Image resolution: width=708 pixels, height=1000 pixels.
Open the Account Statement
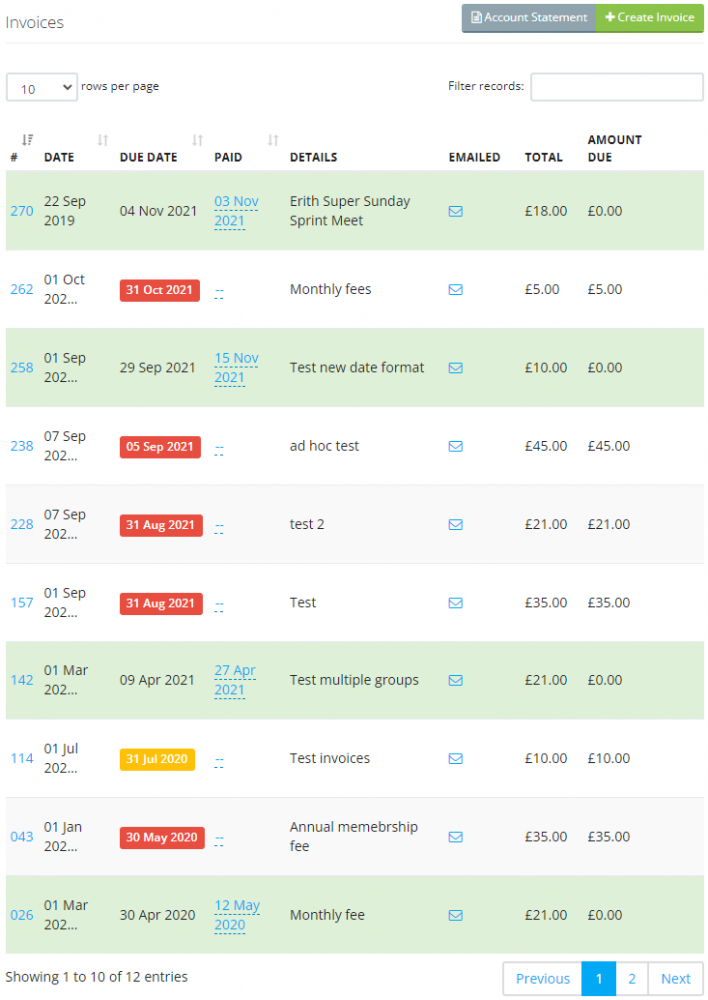pyautogui.click(x=529, y=18)
